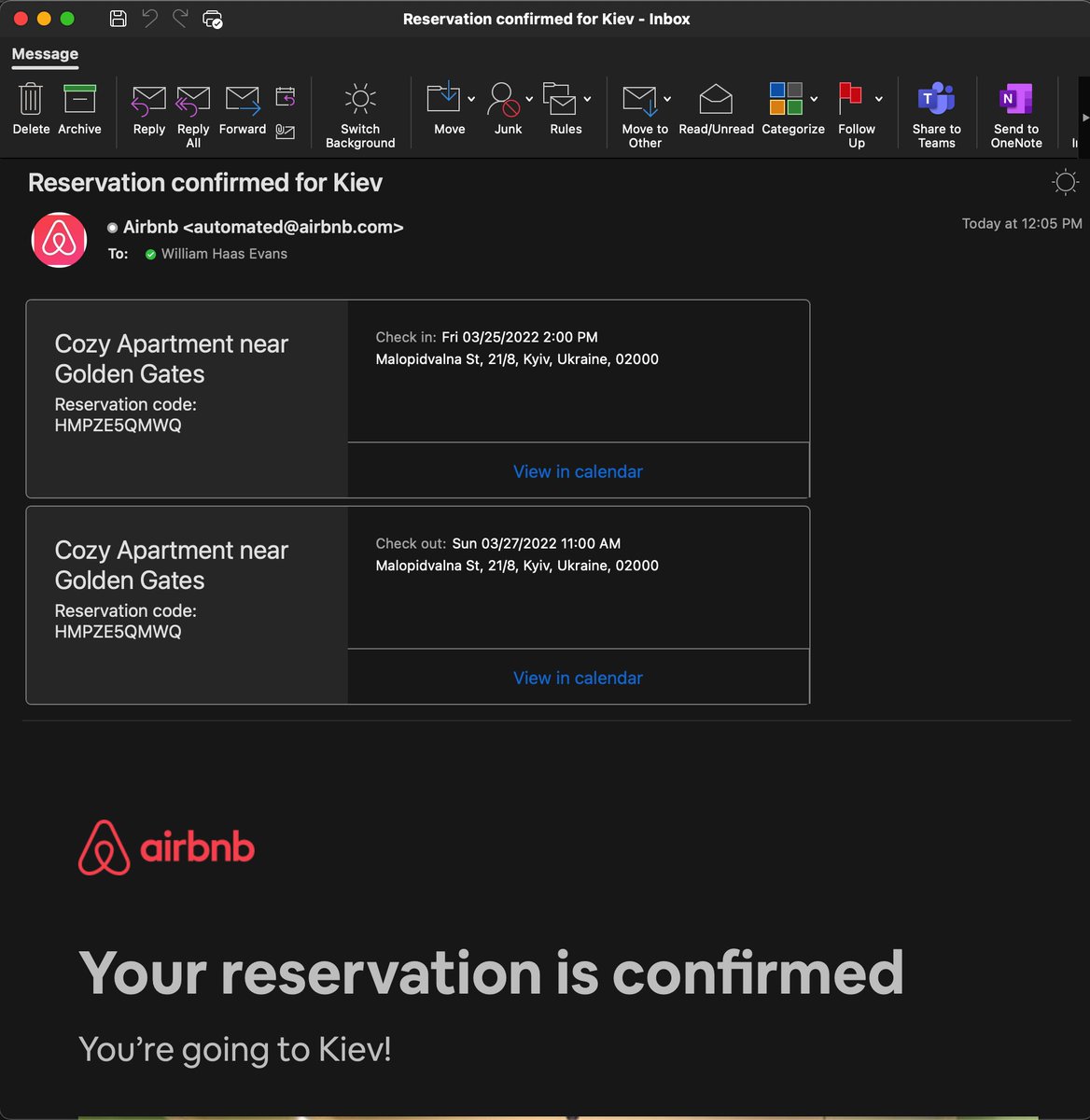Click the Meeting reply icon beside Forward
Viewport: 1090px width, 1120px height.
pyautogui.click(x=286, y=97)
